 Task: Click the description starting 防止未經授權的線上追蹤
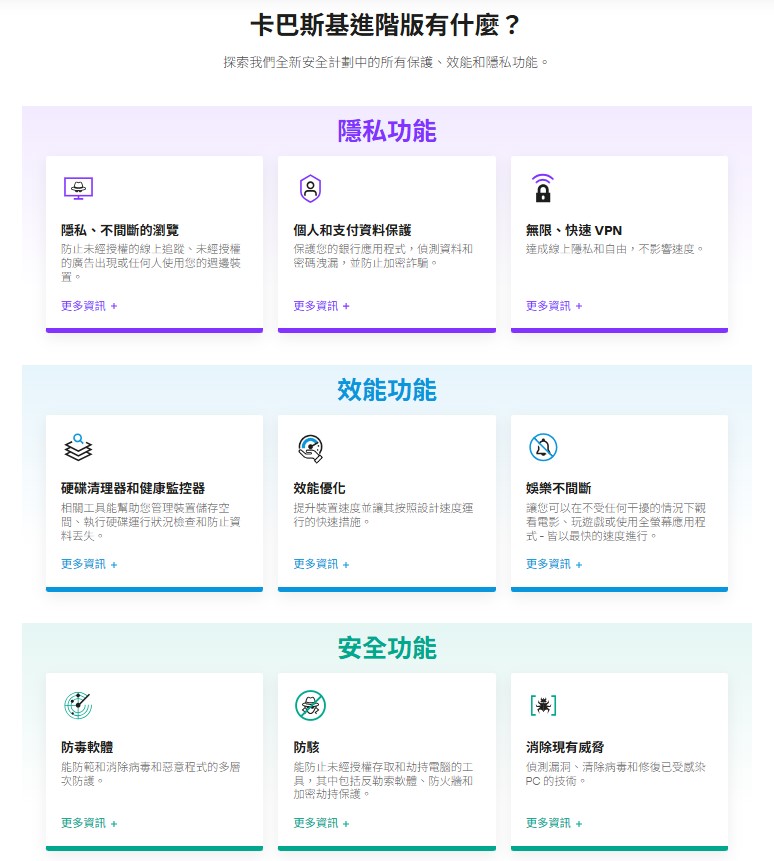pos(150,263)
